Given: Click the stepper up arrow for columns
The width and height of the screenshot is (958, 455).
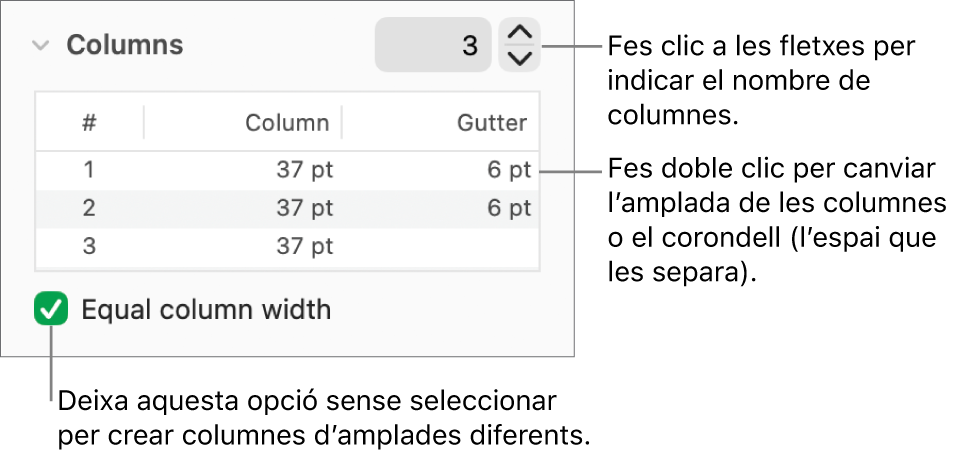Looking at the screenshot, I should tap(518, 33).
